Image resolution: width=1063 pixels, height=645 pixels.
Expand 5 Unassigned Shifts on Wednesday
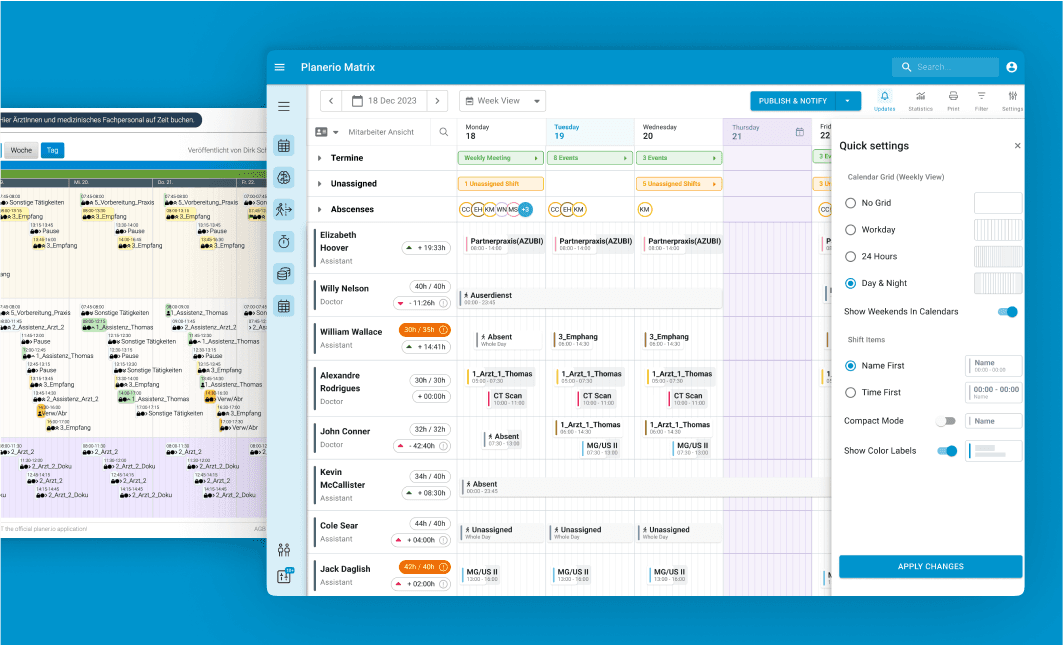714,184
